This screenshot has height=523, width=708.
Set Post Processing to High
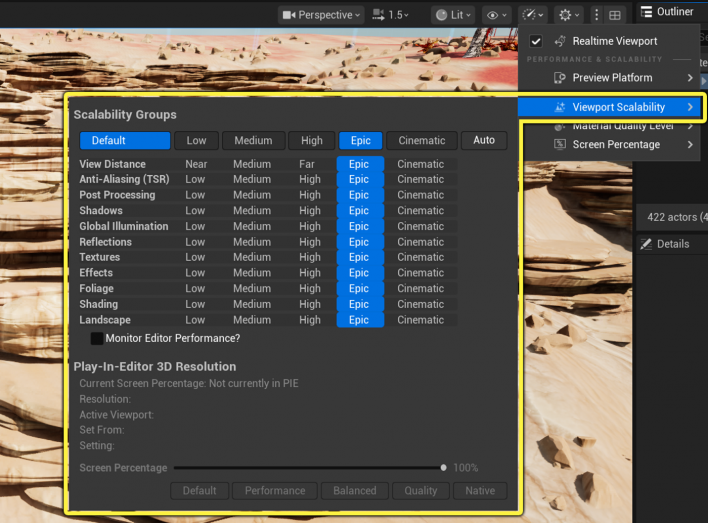point(310,195)
